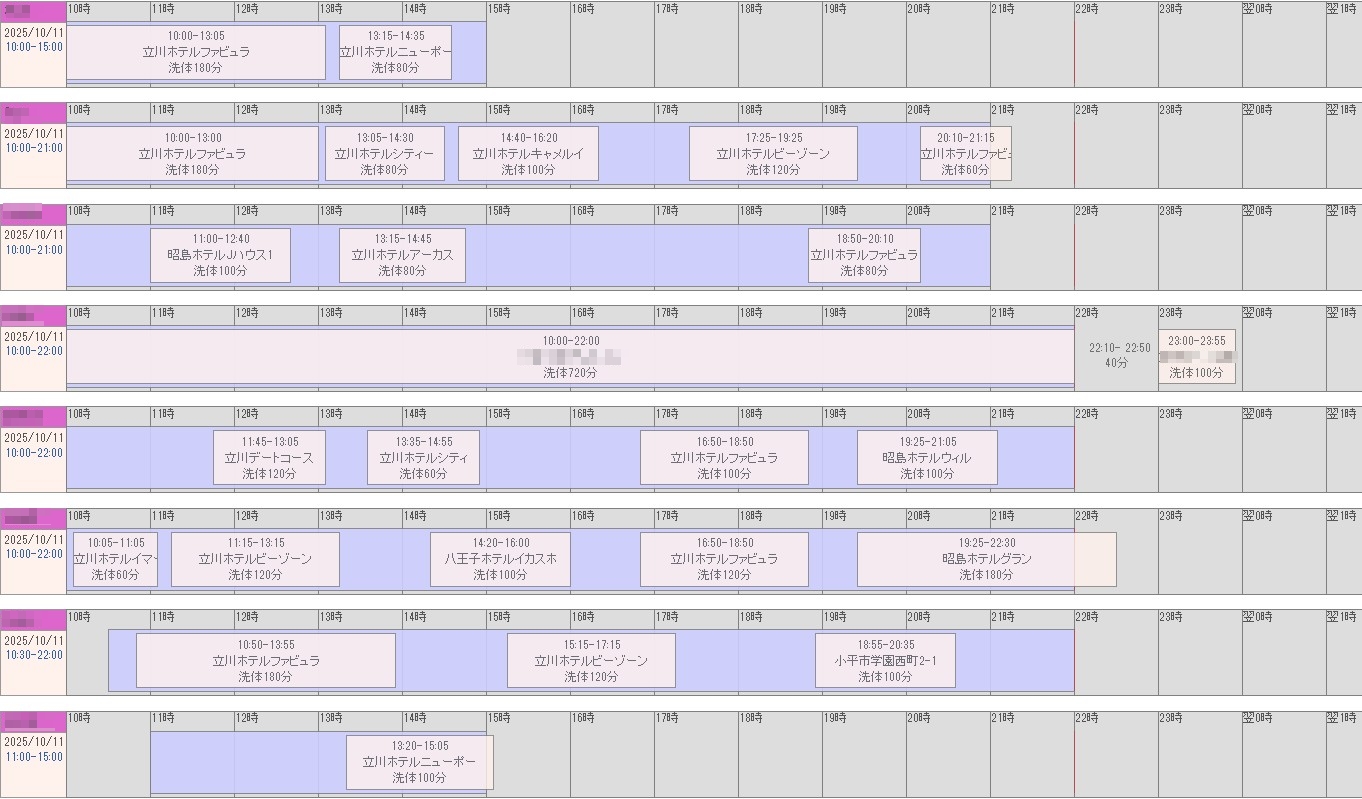
Task: Click the 14:20-16:00 八王子ホテルイカスホ booking
Action: coord(500,560)
